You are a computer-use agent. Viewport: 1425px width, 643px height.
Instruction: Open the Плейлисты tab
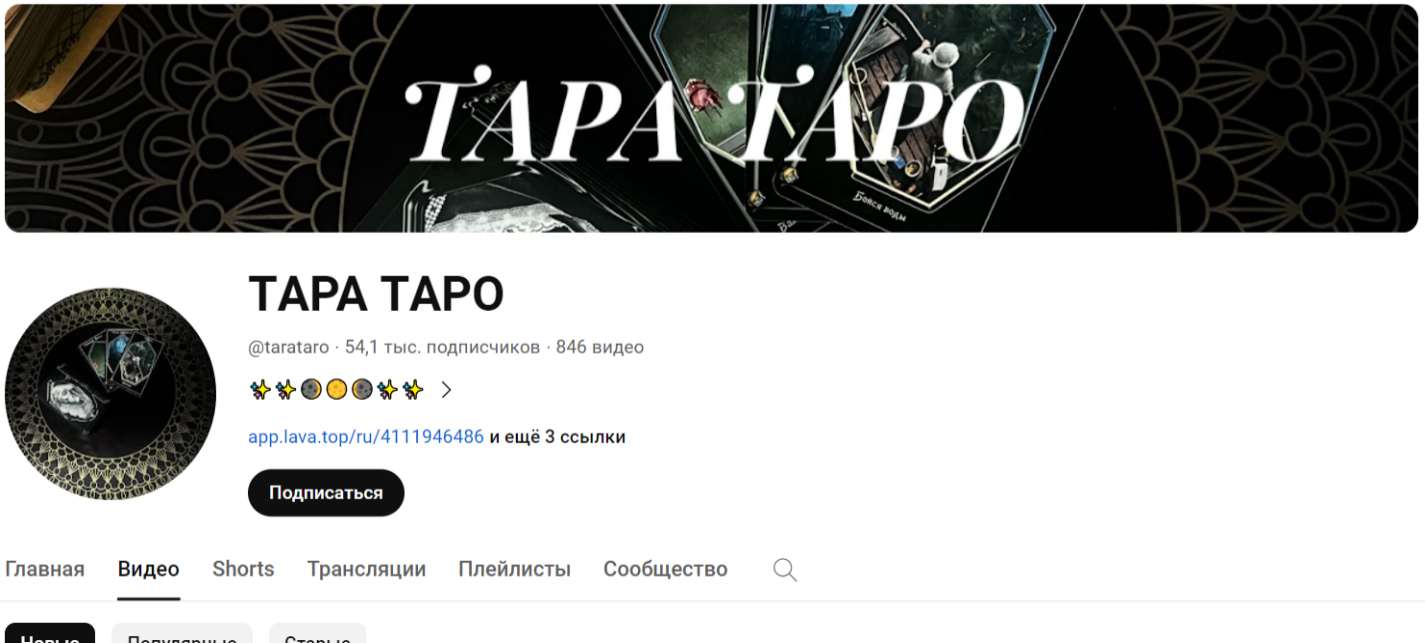(x=514, y=569)
